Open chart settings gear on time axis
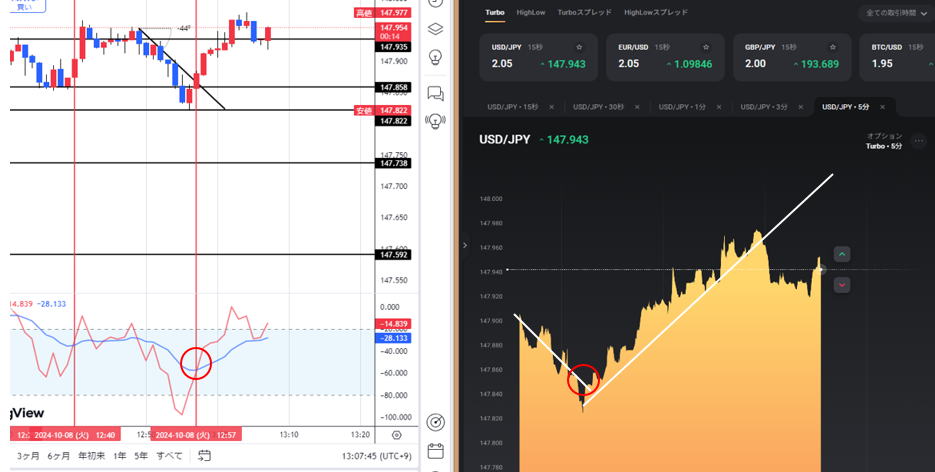The image size is (935, 472). [x=397, y=435]
